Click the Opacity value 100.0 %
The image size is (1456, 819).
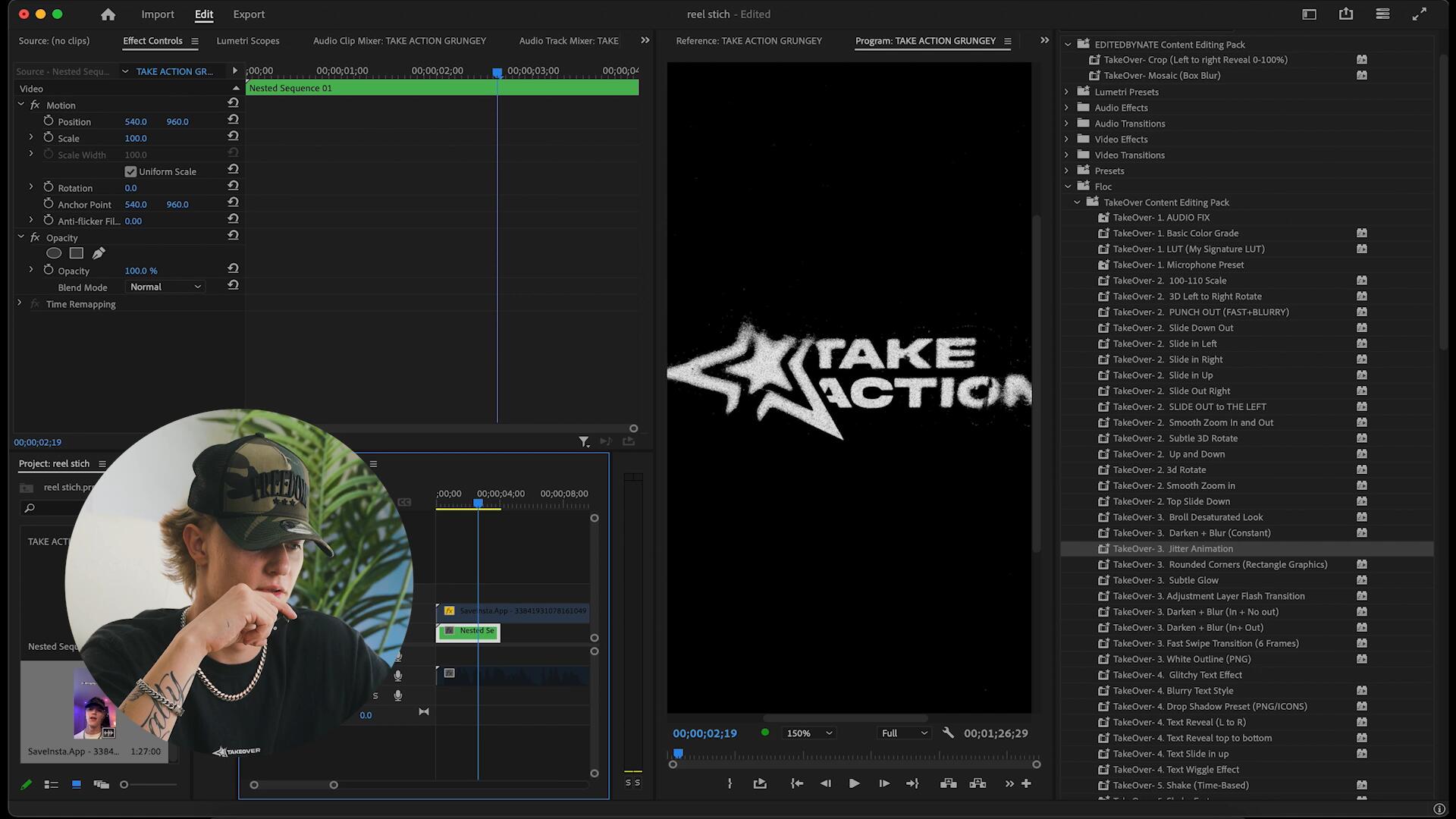pyautogui.click(x=141, y=271)
